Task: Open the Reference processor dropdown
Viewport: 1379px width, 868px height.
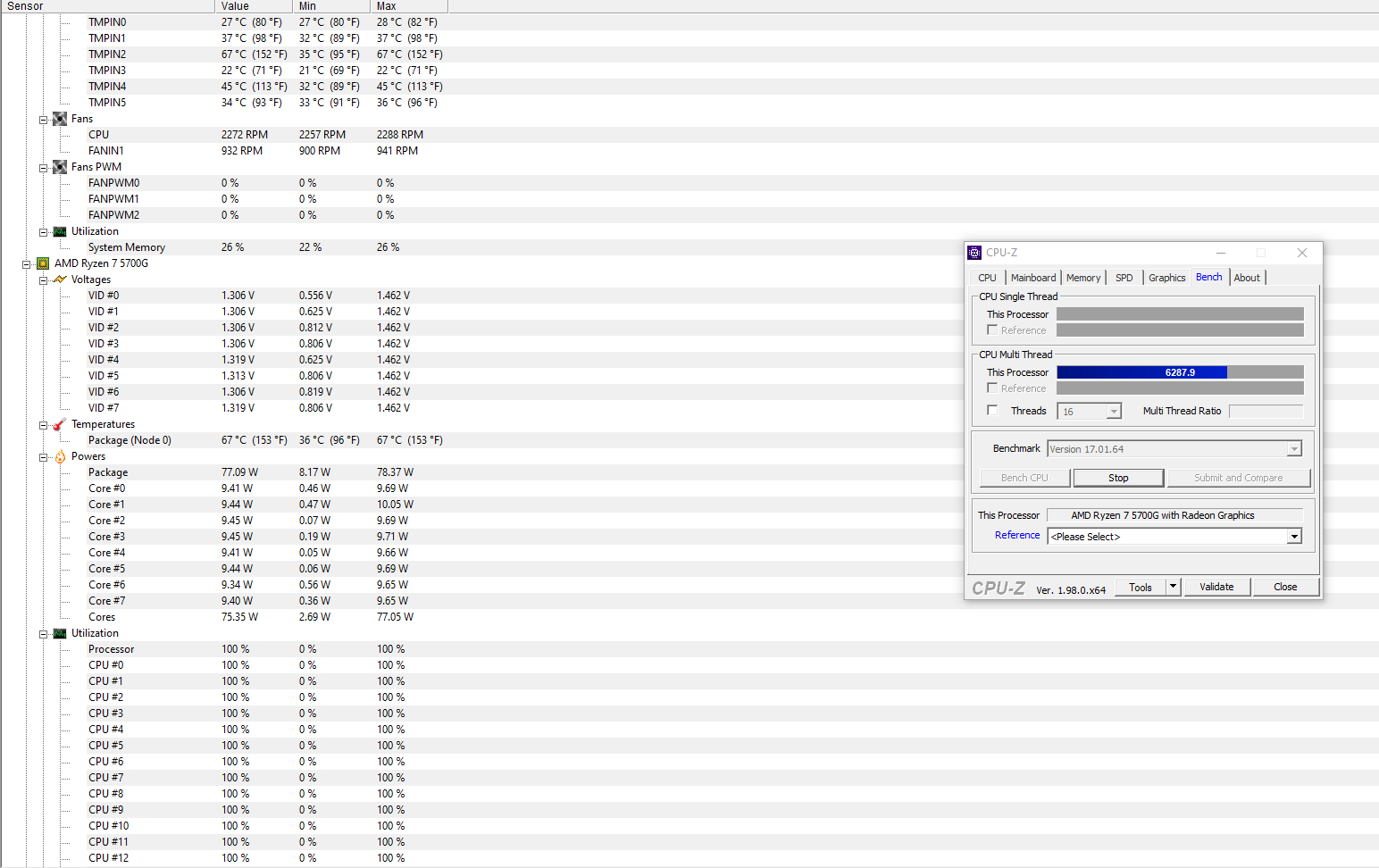Action: (1294, 537)
